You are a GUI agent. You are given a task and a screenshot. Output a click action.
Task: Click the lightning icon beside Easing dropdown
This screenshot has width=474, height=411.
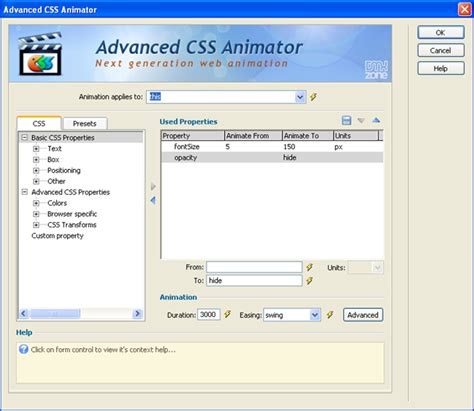[x=330, y=315]
